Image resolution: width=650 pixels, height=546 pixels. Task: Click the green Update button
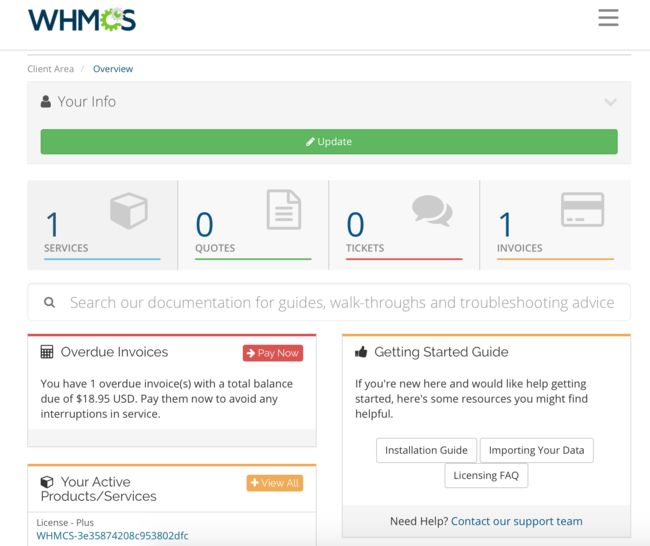tap(329, 142)
